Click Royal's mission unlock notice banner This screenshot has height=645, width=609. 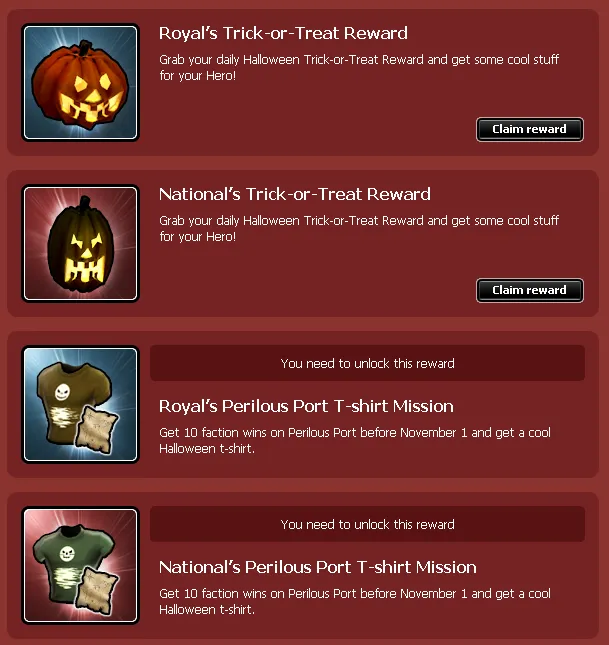367,363
